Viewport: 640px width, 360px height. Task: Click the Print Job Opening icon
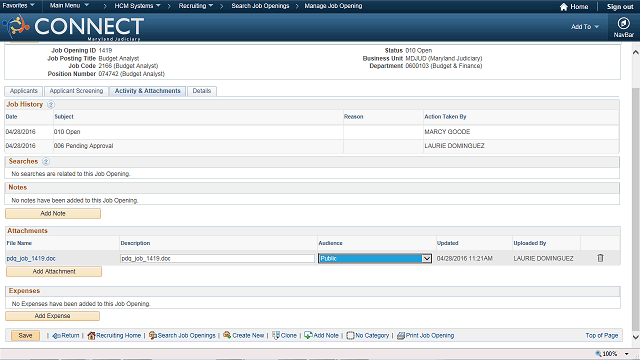[x=401, y=336]
